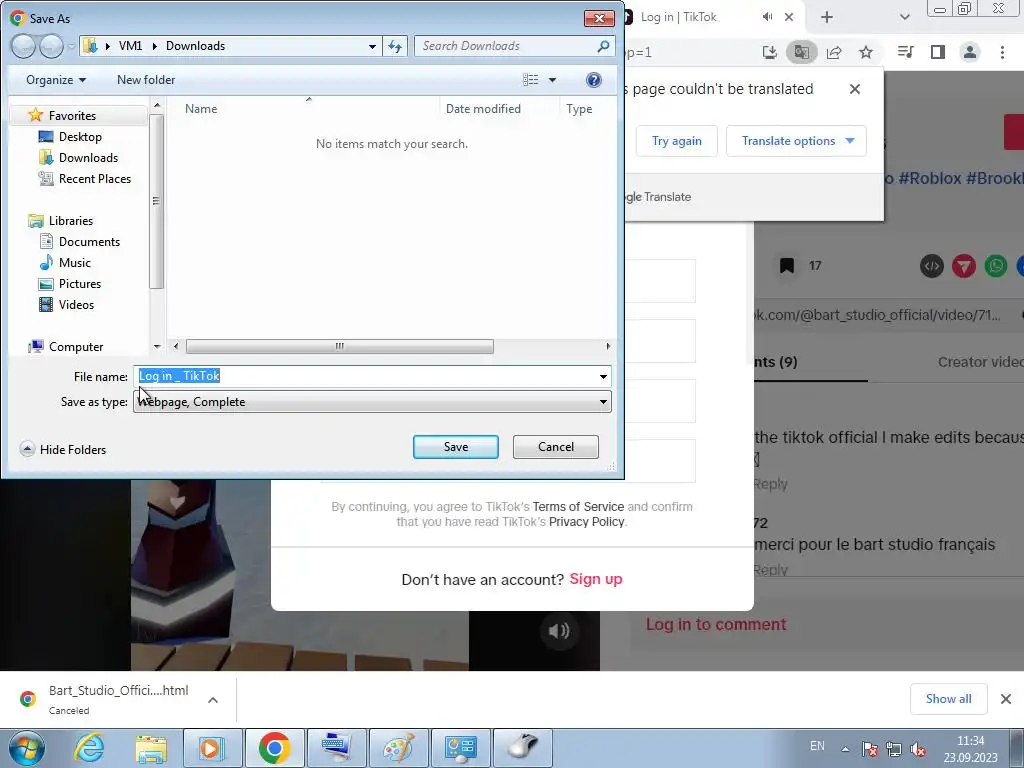Open the Translate options dropdown
This screenshot has height=768, width=1024.
(x=796, y=141)
